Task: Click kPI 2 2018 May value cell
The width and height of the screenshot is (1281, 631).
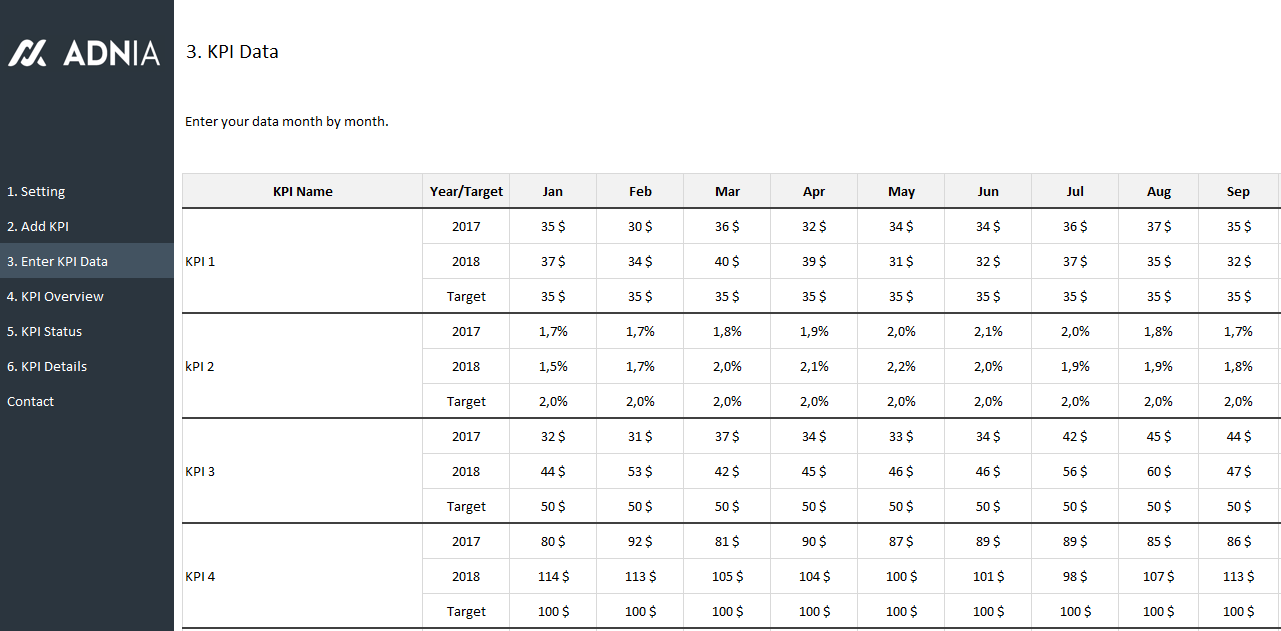Action: 901,367
